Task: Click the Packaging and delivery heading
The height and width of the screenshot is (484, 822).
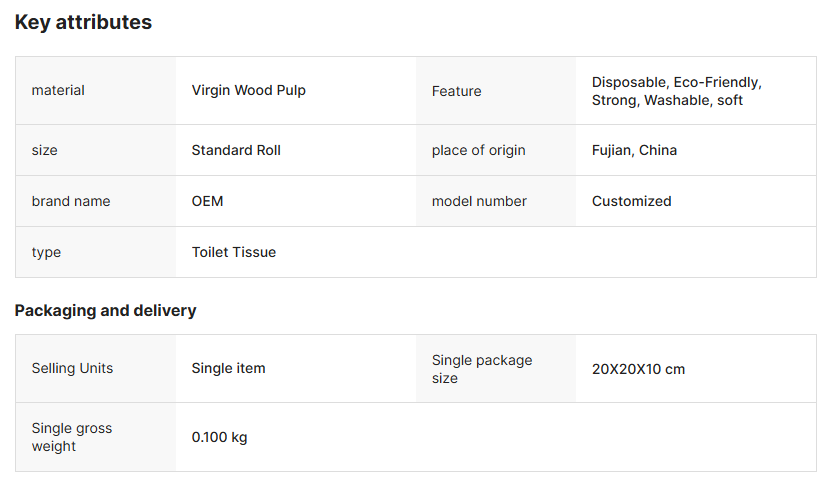Action: click(x=105, y=310)
